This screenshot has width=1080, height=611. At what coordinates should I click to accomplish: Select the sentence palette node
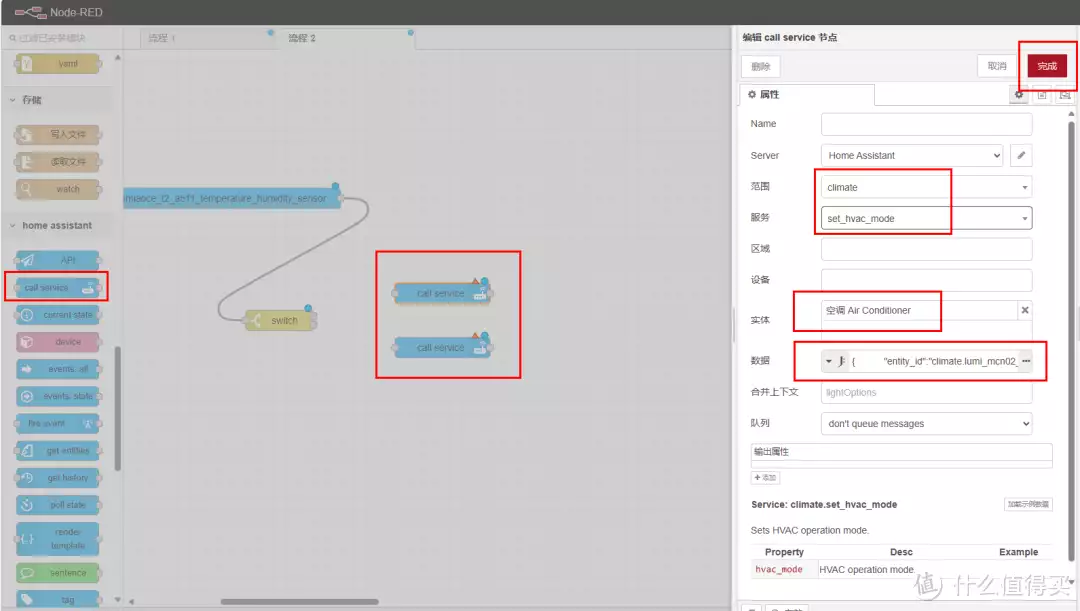59,573
